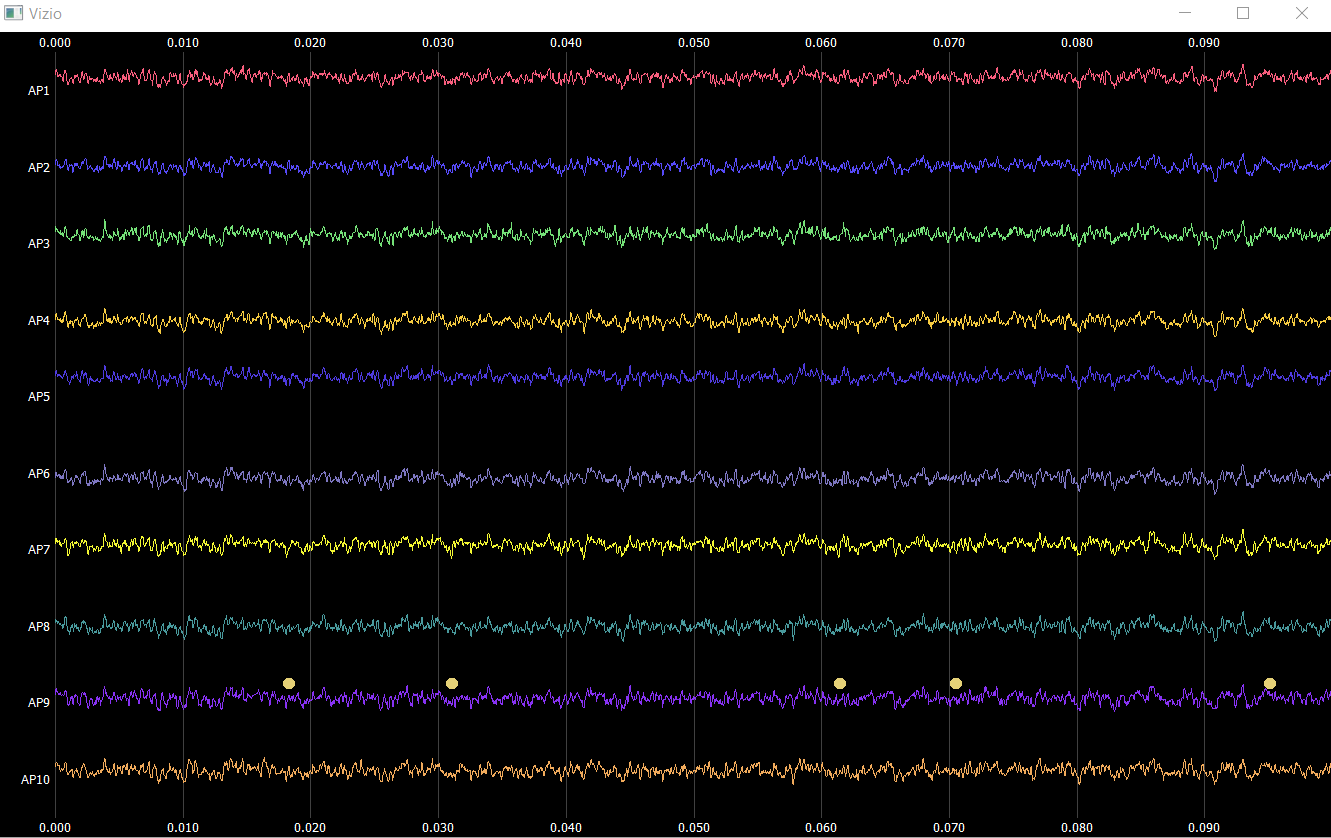Select the AP5 channel label

38,397
